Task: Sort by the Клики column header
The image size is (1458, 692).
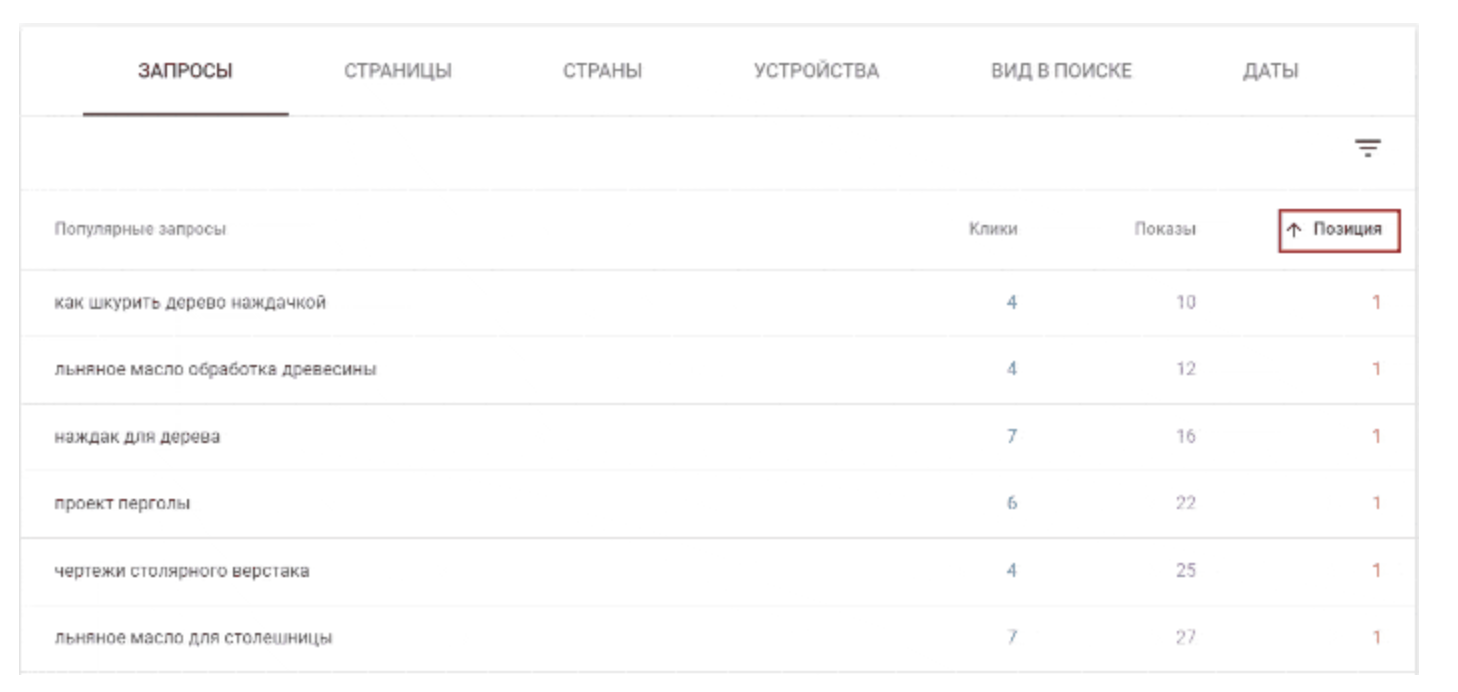Action: 993,229
